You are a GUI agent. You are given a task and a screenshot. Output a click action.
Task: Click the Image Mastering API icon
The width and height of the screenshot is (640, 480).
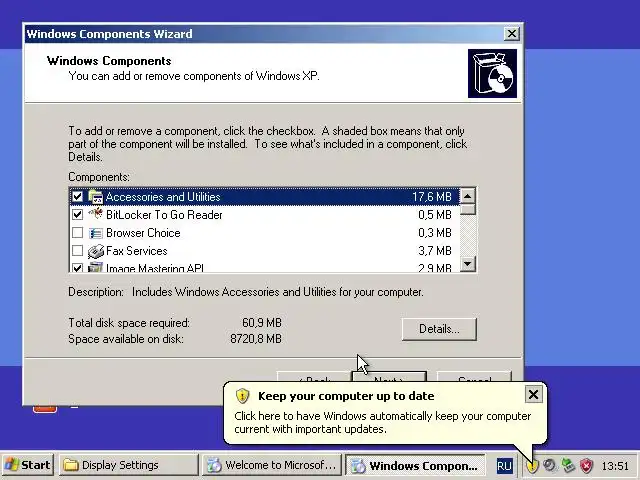[x=96, y=267]
